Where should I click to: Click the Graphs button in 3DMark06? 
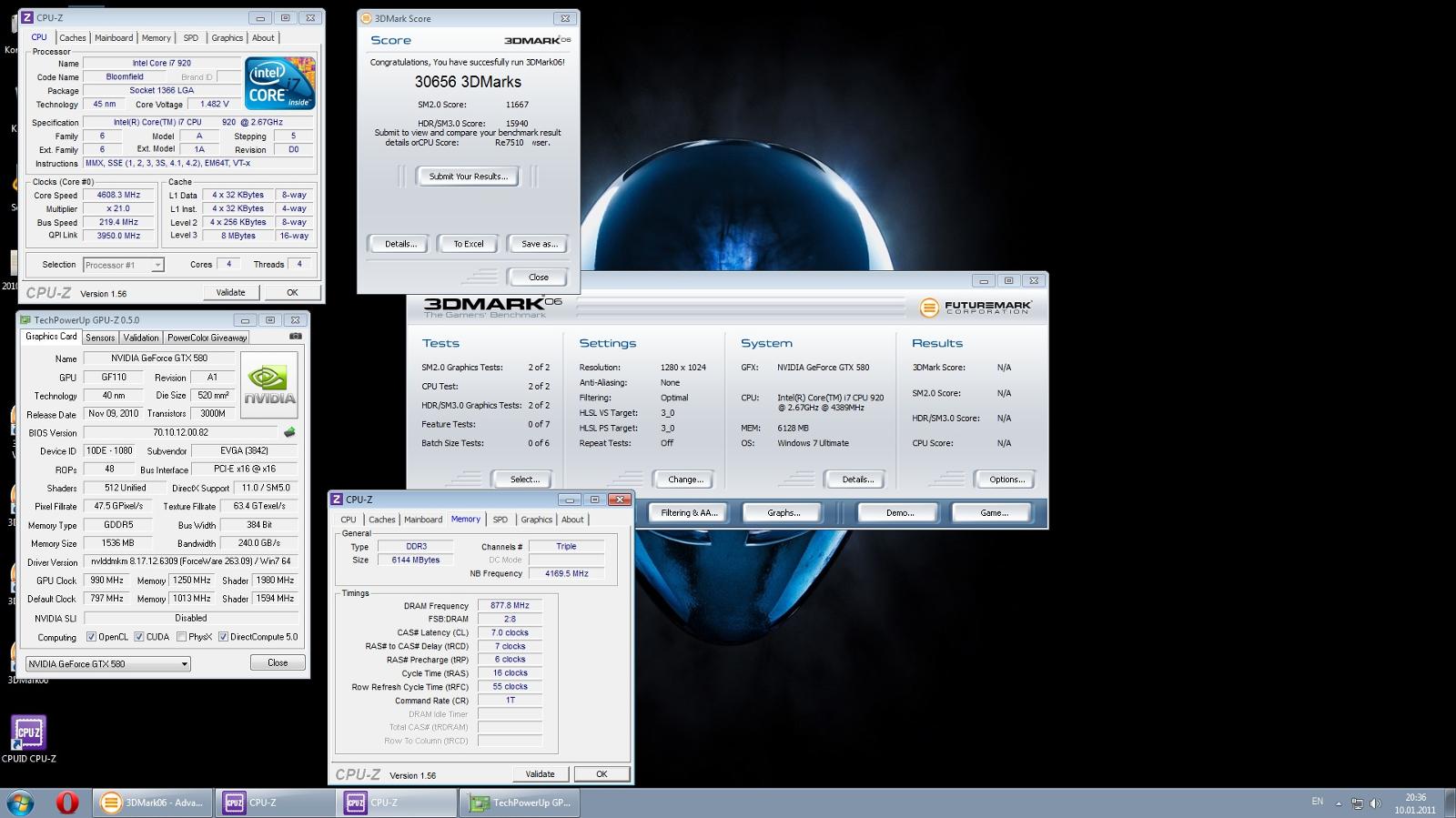click(783, 513)
